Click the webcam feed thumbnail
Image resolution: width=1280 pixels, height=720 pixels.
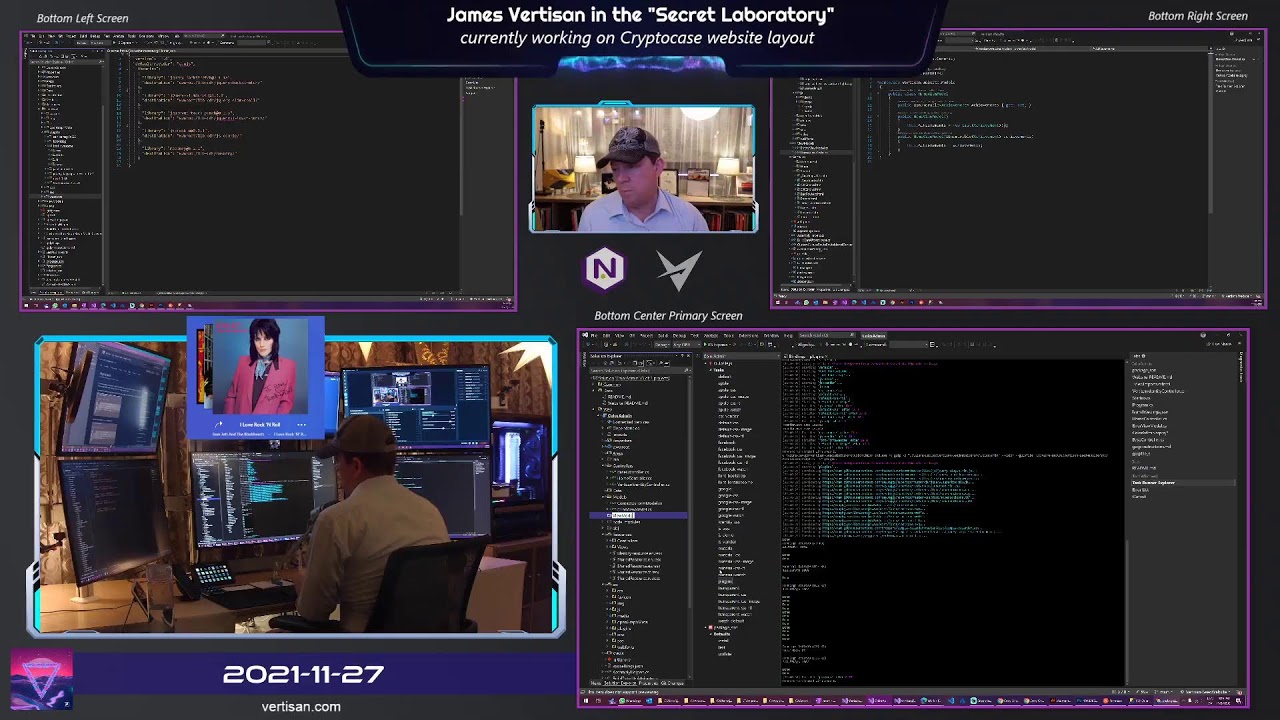tap(643, 168)
